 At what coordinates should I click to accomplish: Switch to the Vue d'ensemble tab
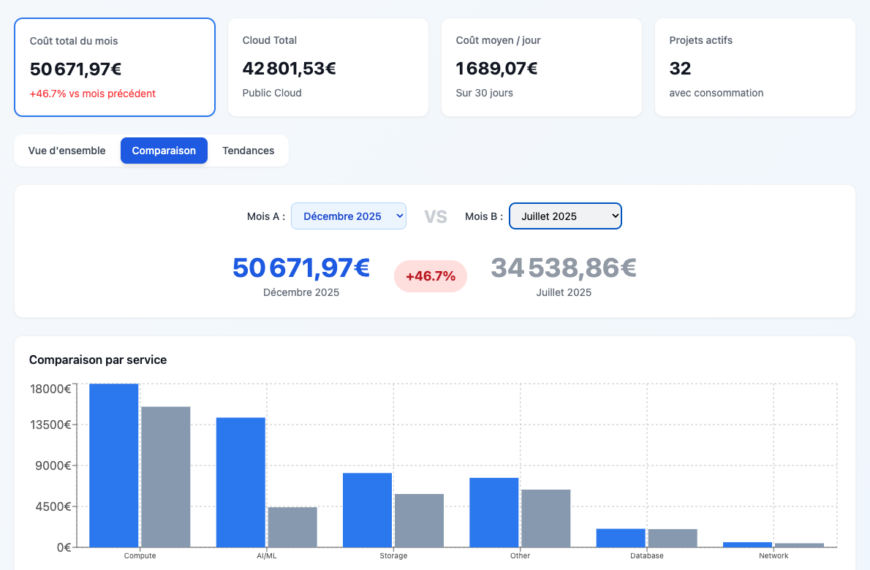coord(67,151)
